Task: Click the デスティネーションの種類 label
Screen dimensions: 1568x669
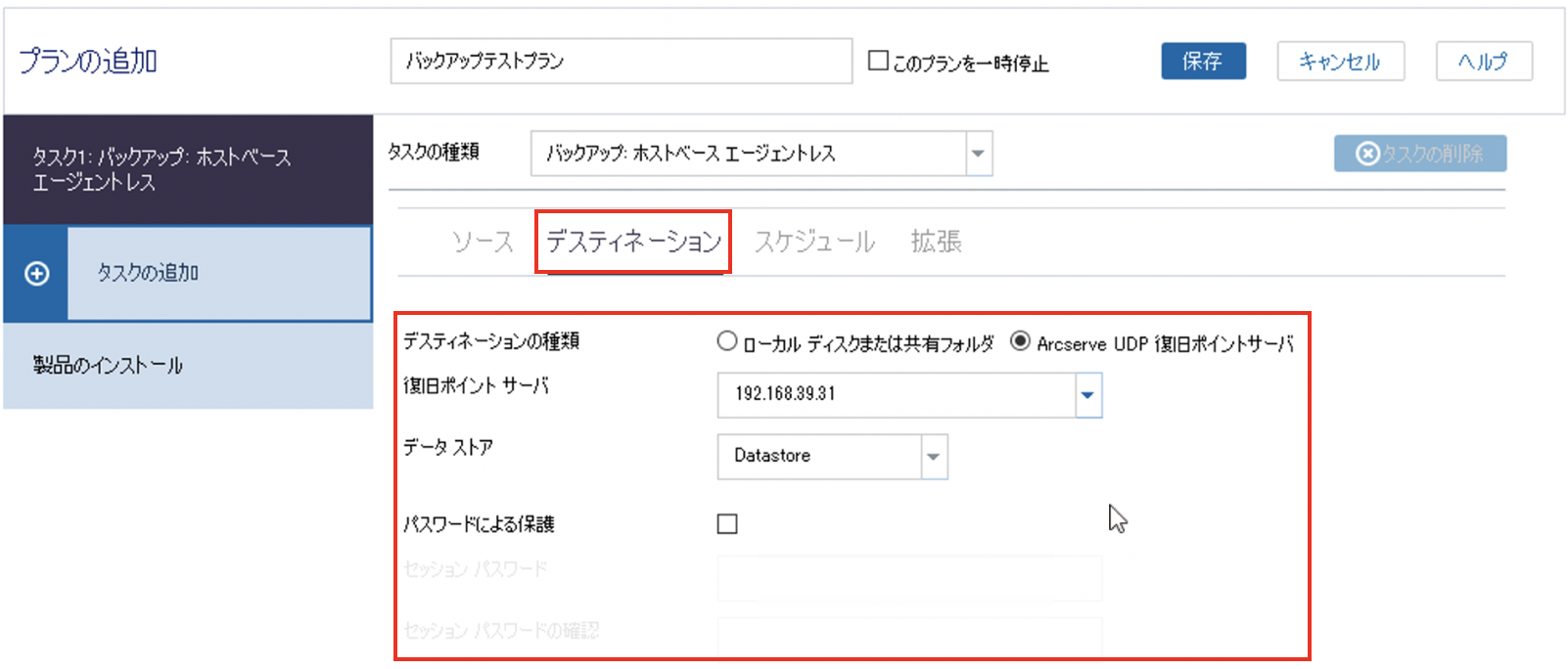Action: click(491, 341)
